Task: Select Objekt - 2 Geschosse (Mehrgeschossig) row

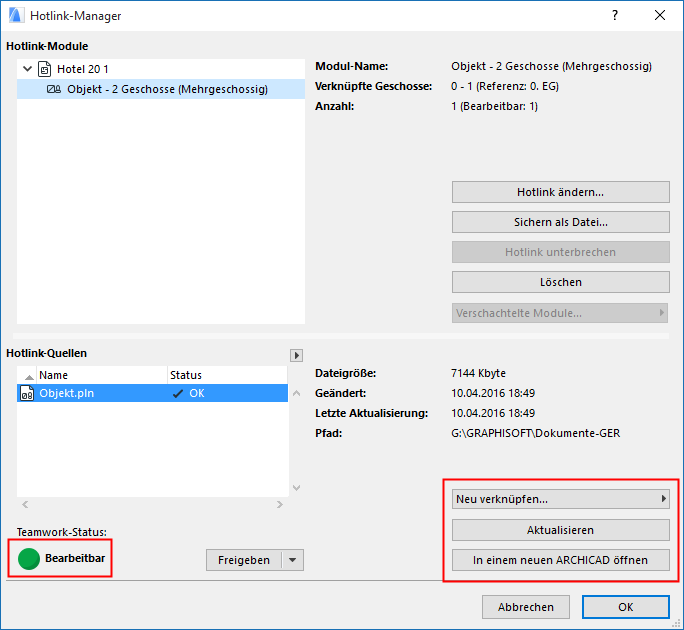Action: 161,89
